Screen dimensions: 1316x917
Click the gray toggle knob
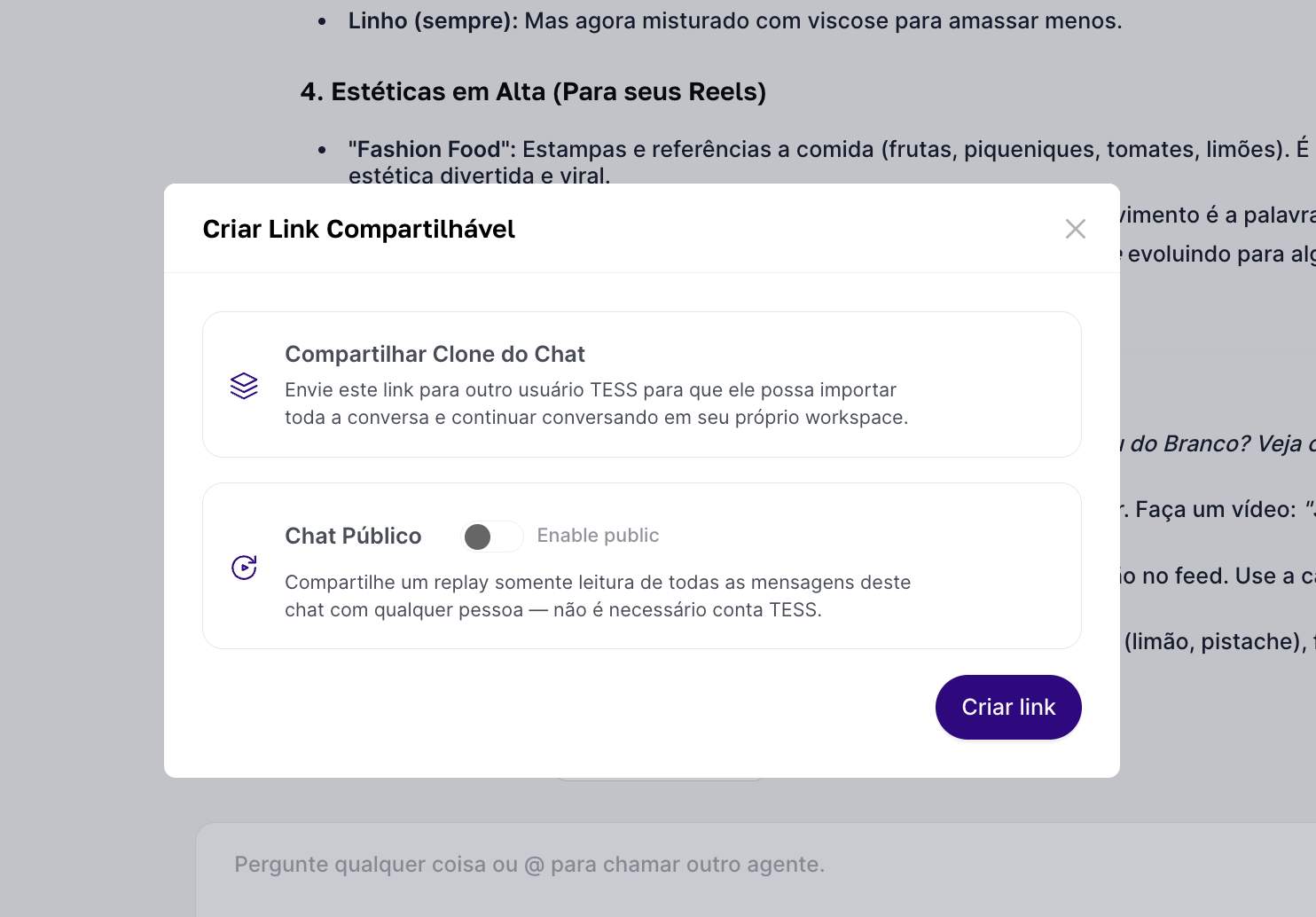(x=479, y=536)
